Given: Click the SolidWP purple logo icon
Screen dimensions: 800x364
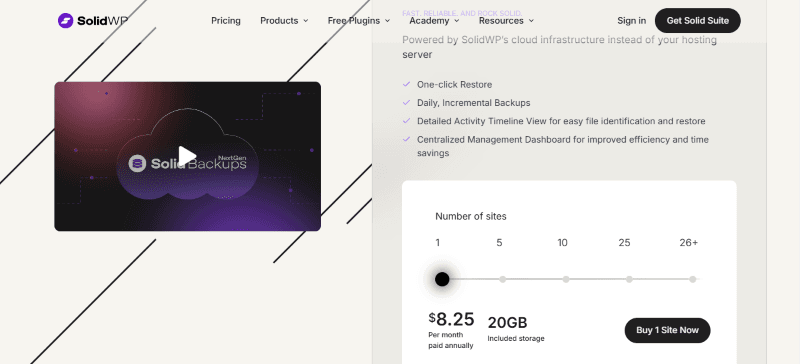Looking at the screenshot, I should coord(65,20).
